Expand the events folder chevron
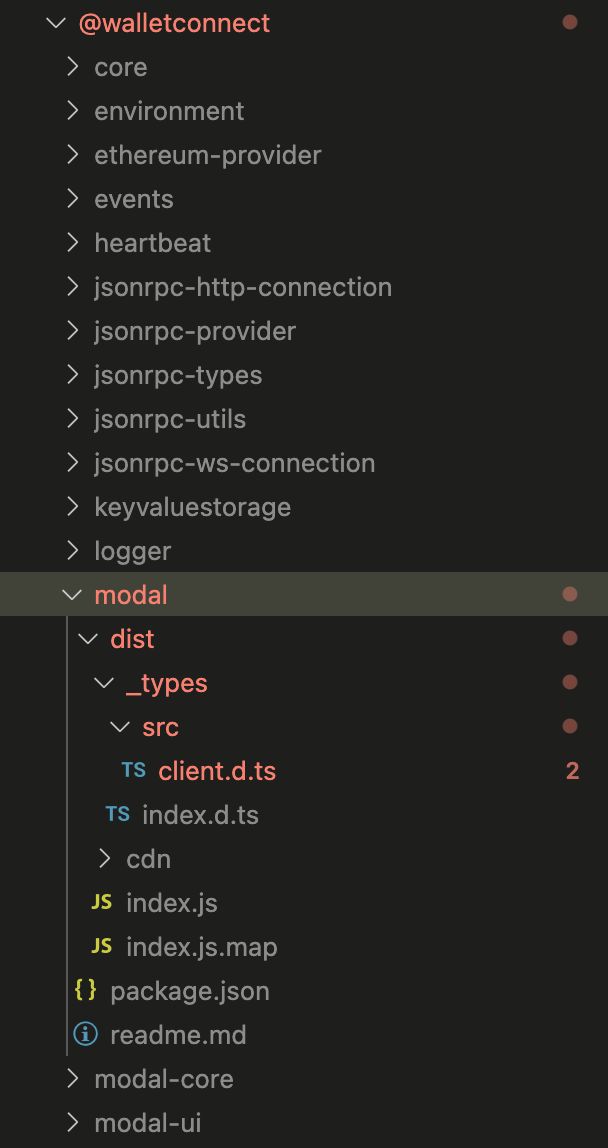The height and width of the screenshot is (1148, 608). click(x=72, y=199)
